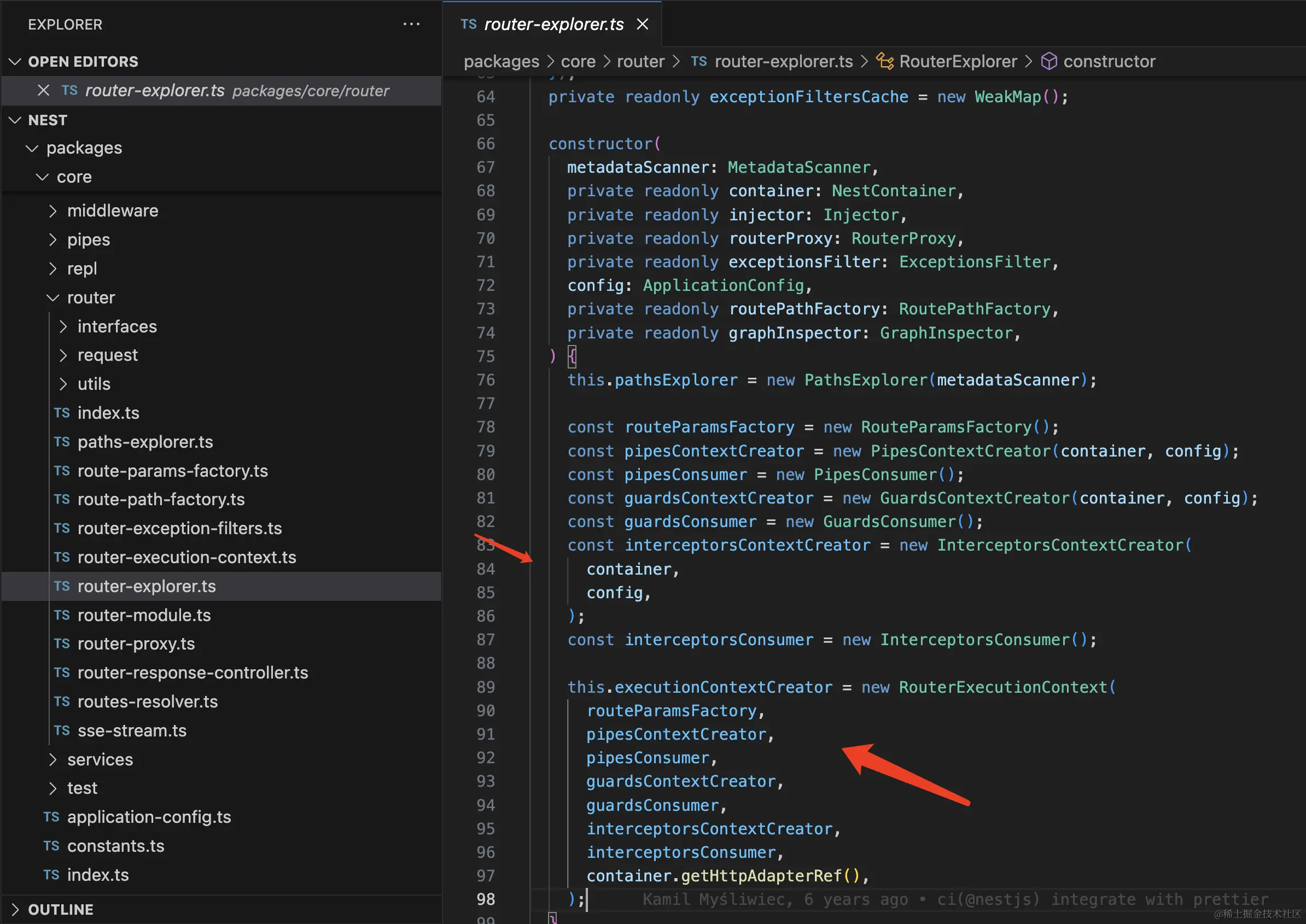The height and width of the screenshot is (924, 1306).
Task: Expand the request folder
Action: pos(63,355)
